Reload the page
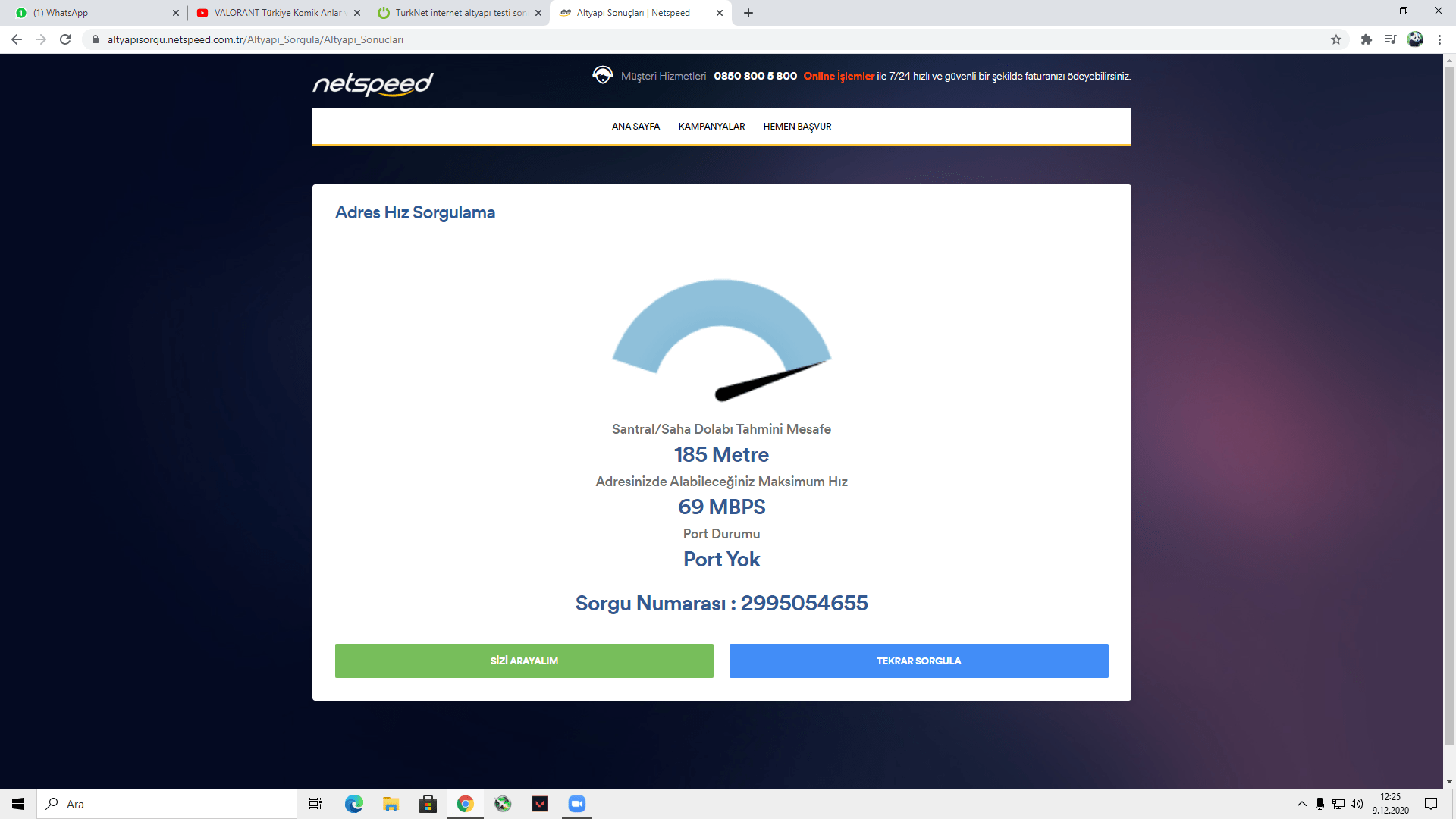The width and height of the screenshot is (1456, 819). (65, 39)
